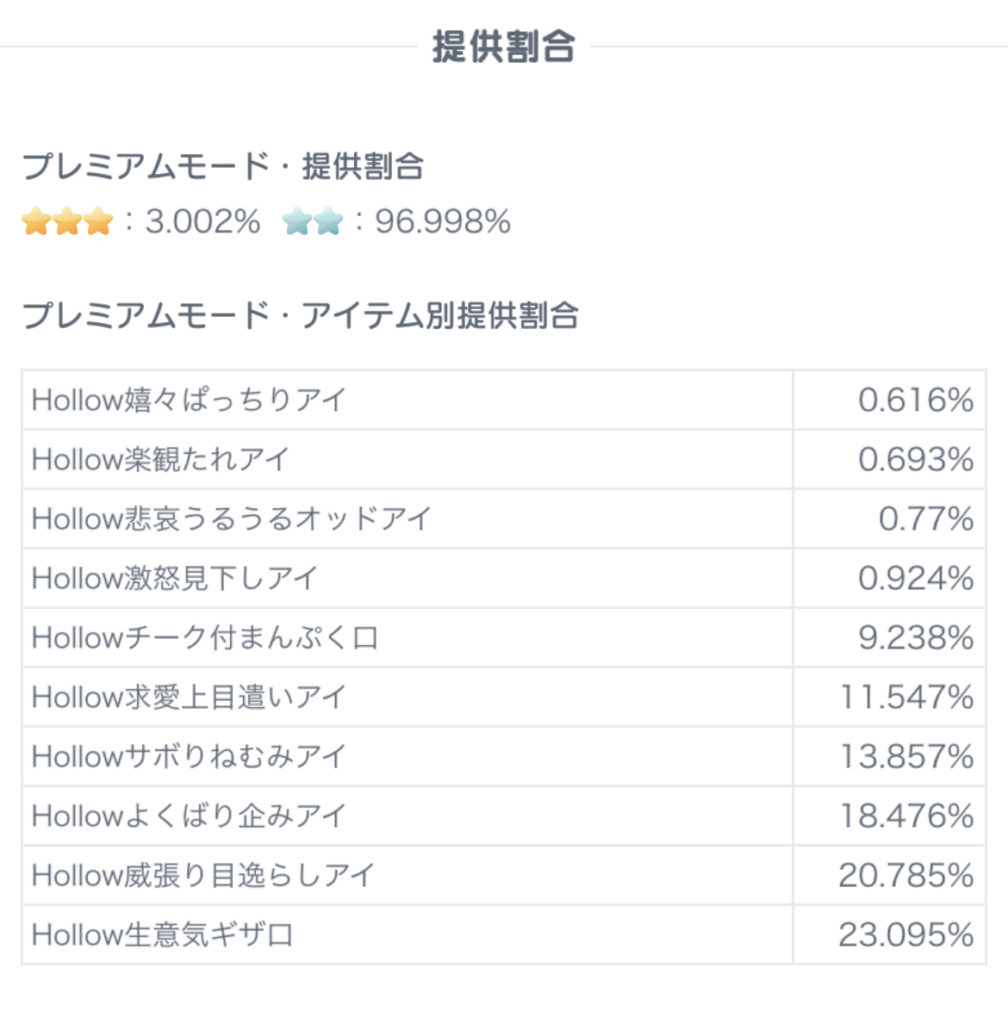Click the プレミアムモード・提供割合 heading
Screen dimensions: 1008x1024
click(x=223, y=167)
